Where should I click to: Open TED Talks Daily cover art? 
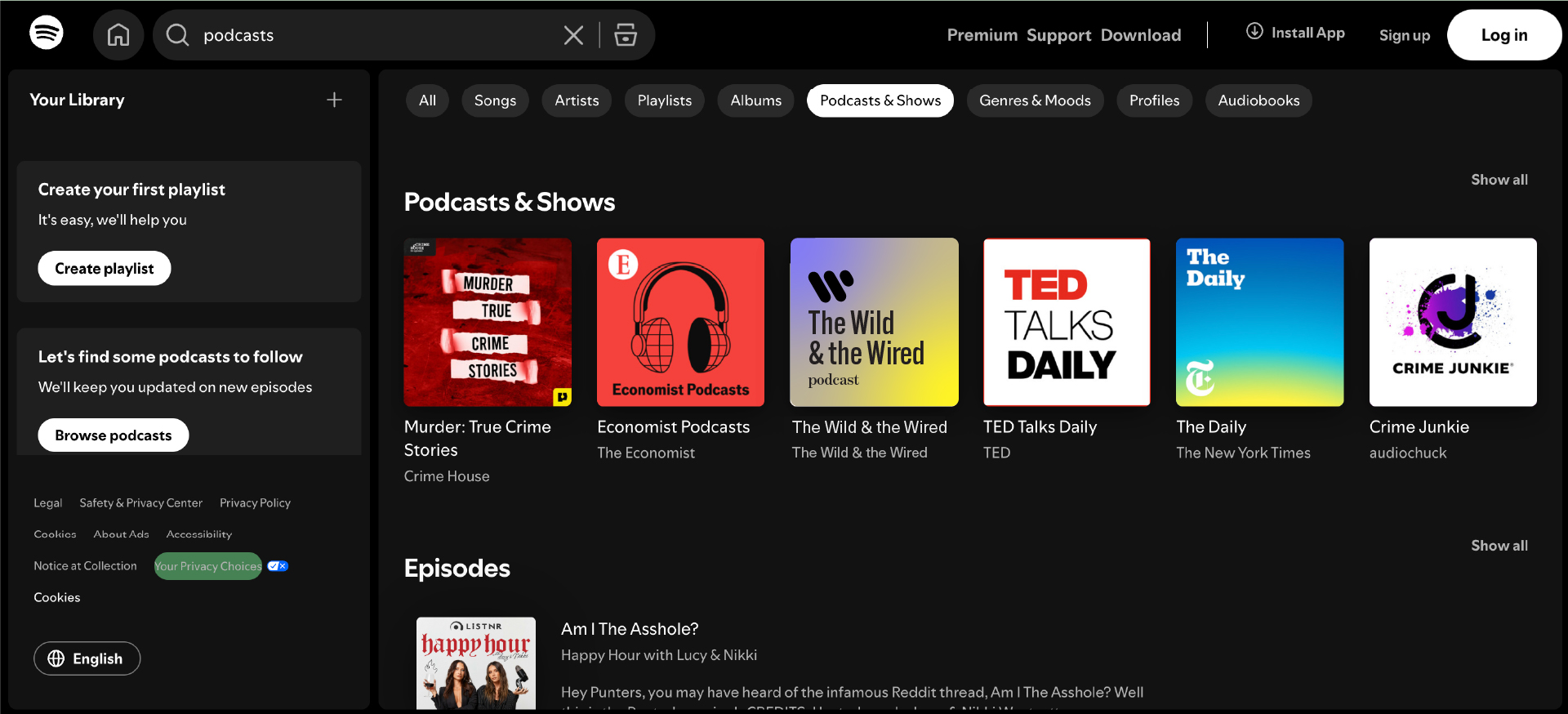1067,322
